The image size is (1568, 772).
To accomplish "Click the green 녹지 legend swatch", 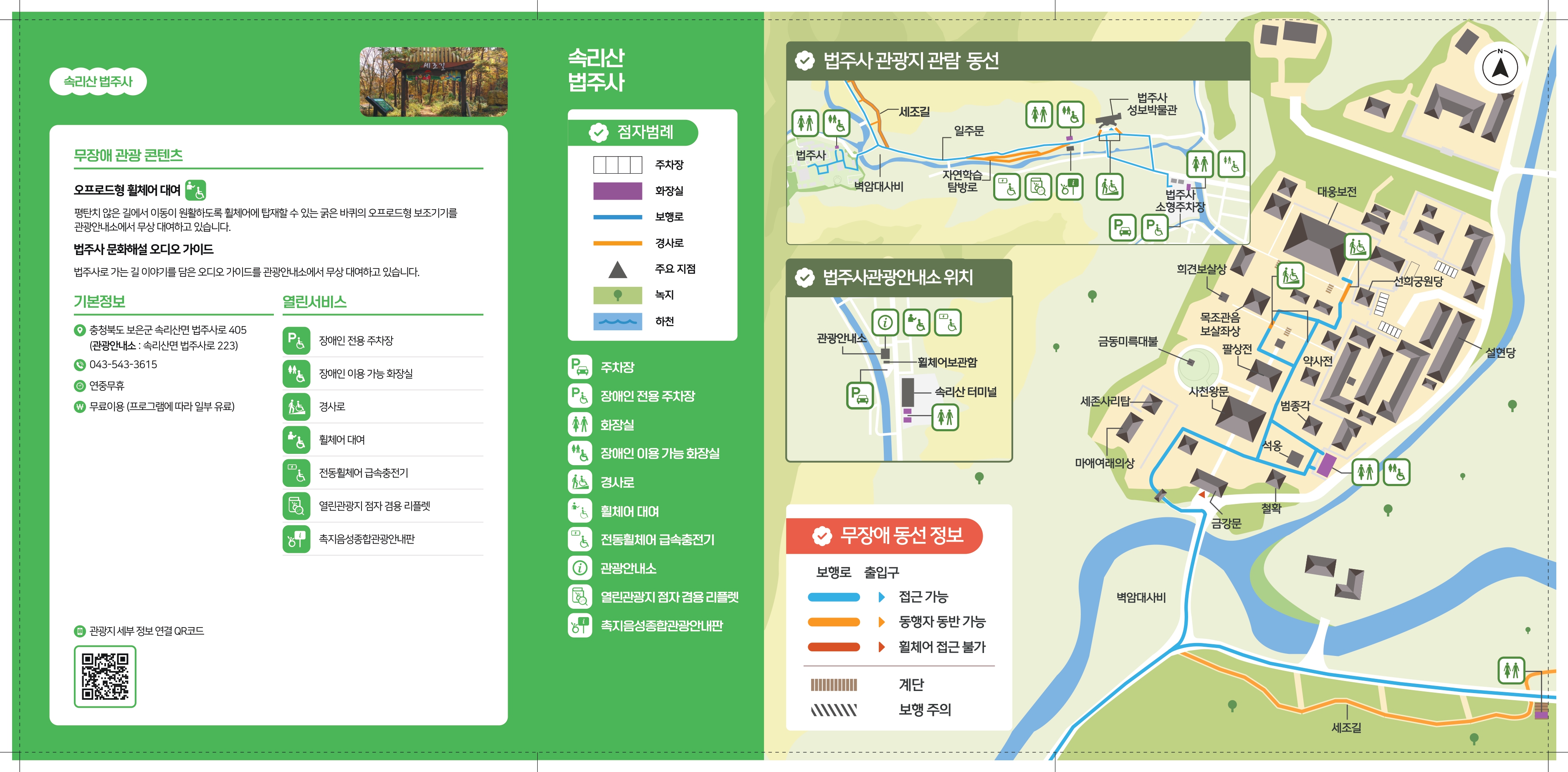I will tap(617, 295).
